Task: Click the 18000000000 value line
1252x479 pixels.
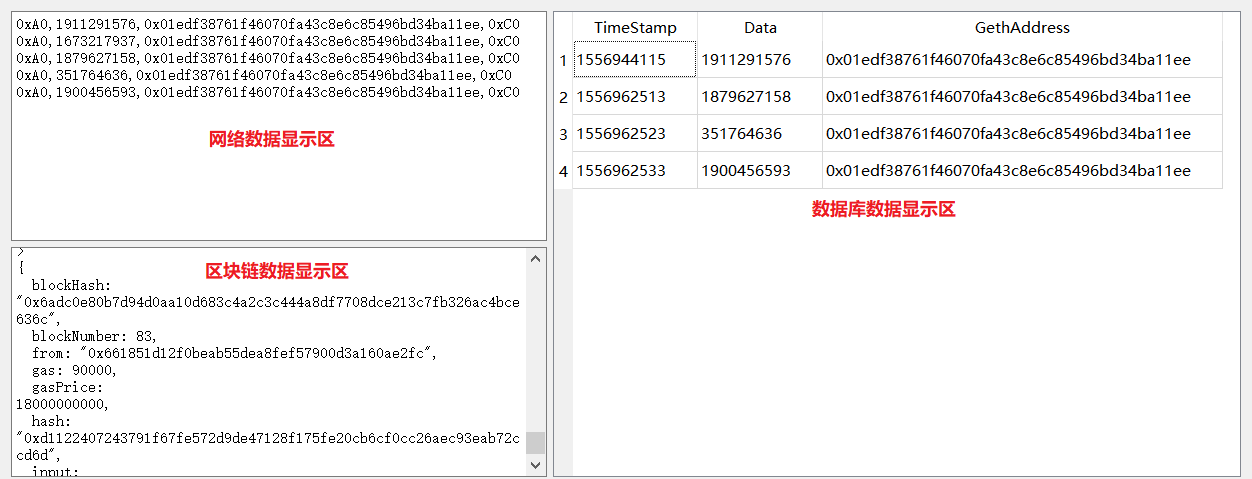Action: coord(63,404)
